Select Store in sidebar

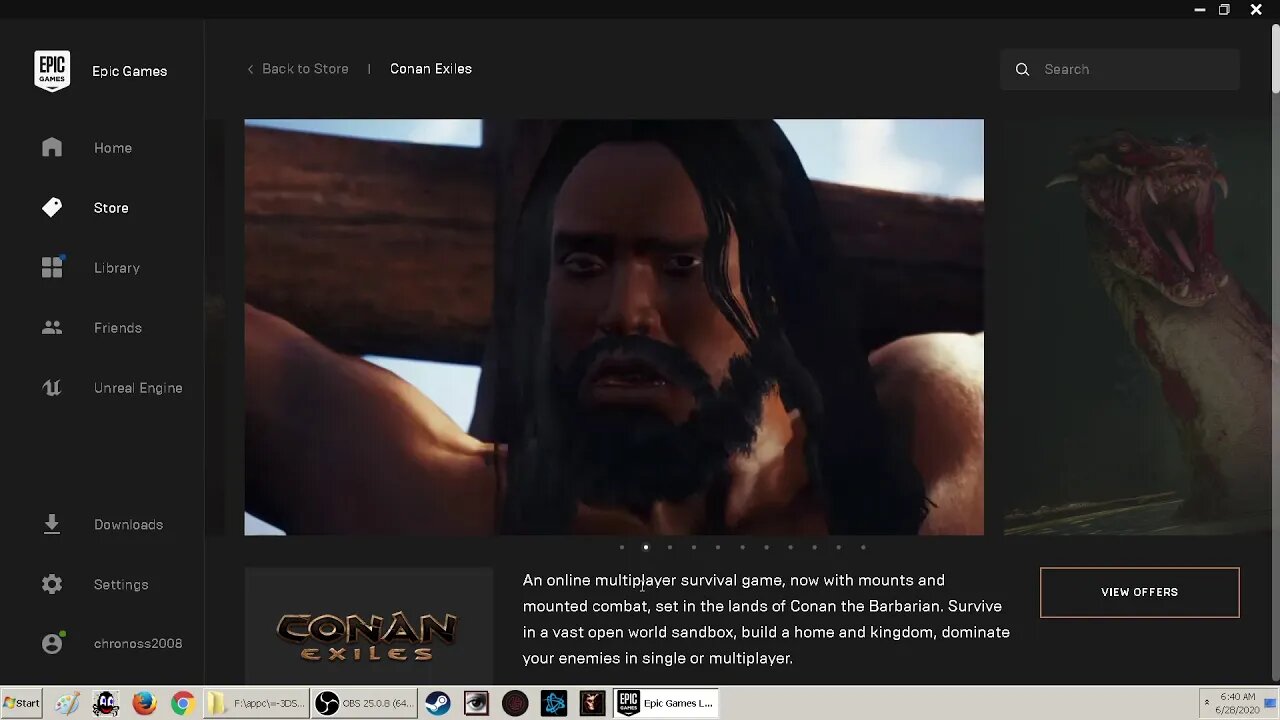[111, 208]
